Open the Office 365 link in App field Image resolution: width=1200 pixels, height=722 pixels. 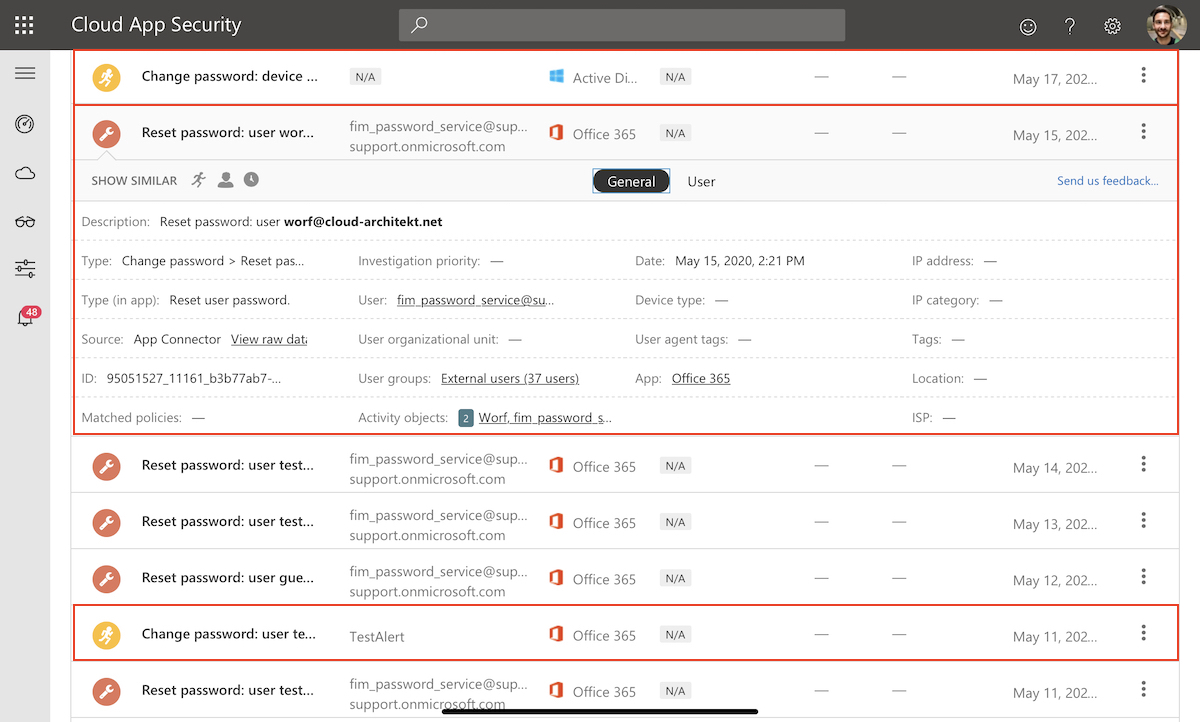click(x=701, y=378)
